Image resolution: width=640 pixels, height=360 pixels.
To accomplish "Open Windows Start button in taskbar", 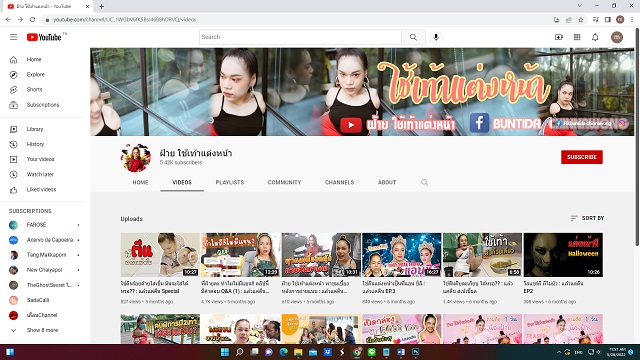I will pos(225,352).
